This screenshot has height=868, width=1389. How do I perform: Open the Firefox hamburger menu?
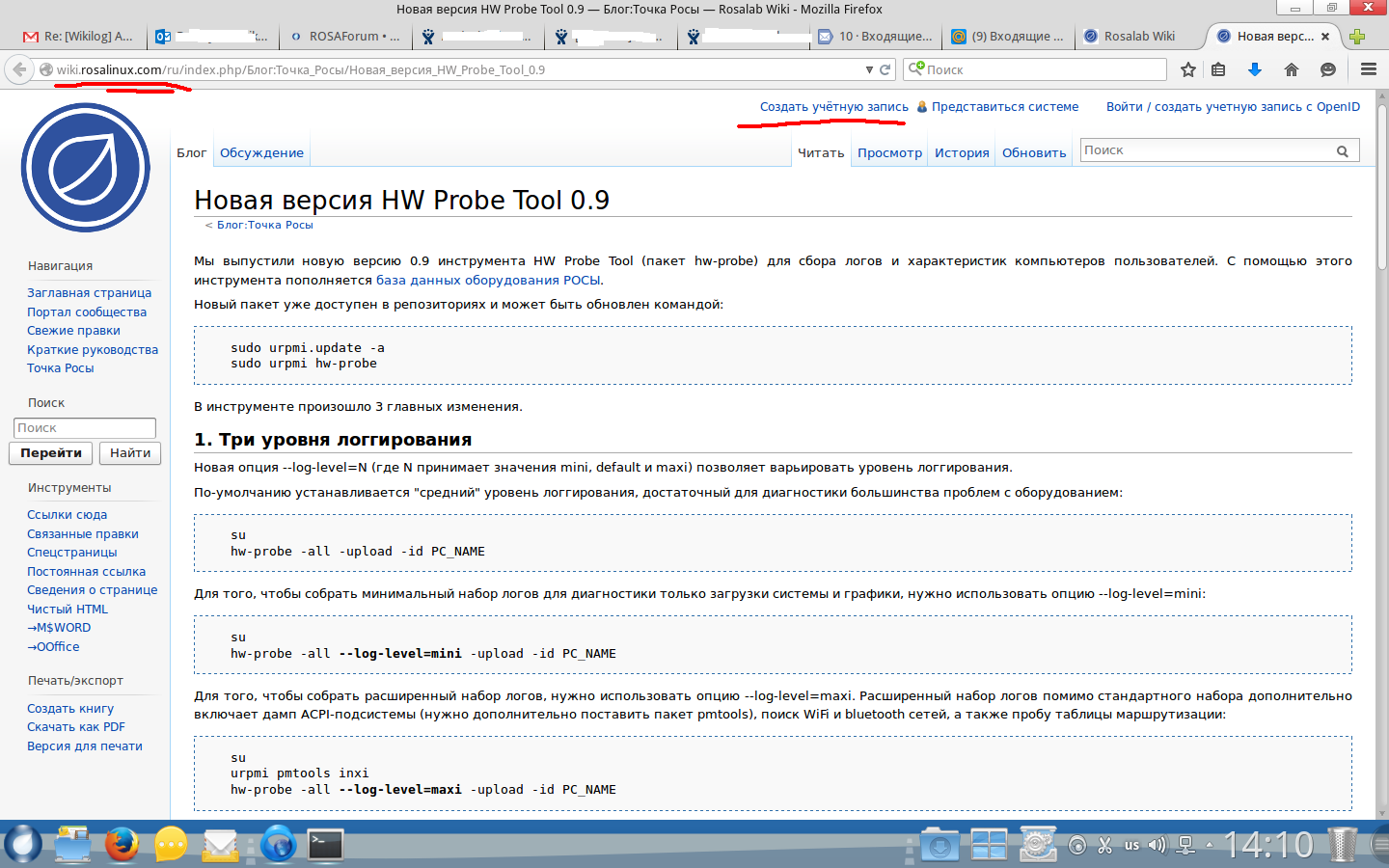pos(1368,69)
